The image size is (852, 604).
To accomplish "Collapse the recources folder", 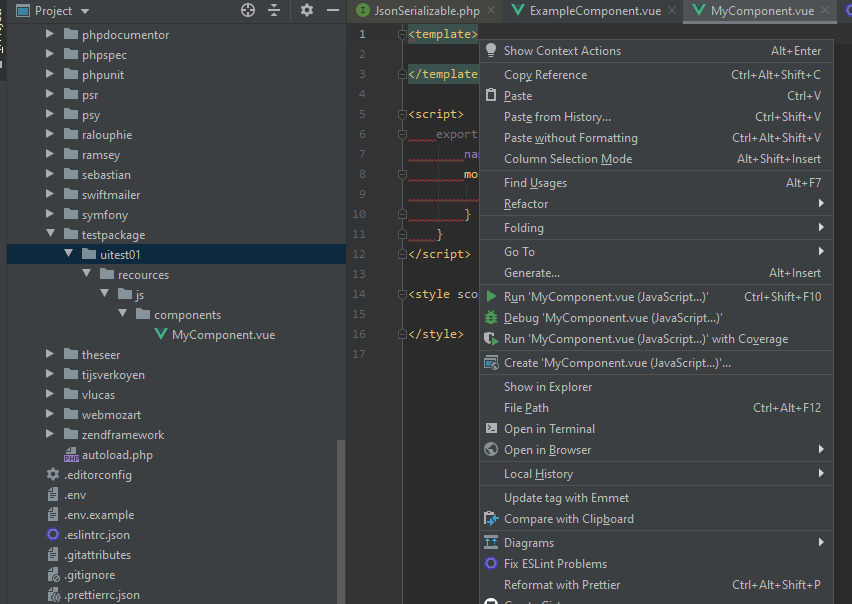I will (x=86, y=273).
